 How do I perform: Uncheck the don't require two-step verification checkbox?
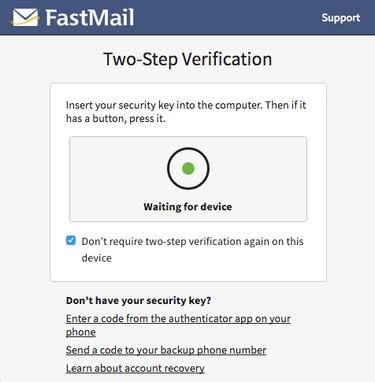click(71, 240)
